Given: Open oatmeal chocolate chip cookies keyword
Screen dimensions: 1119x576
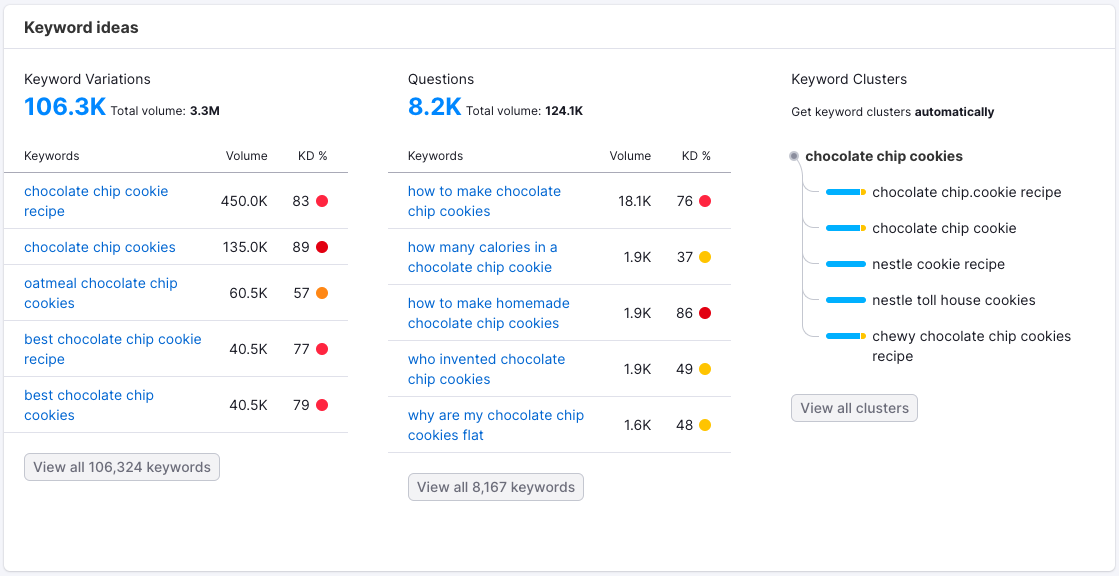Looking at the screenshot, I should click(x=100, y=293).
